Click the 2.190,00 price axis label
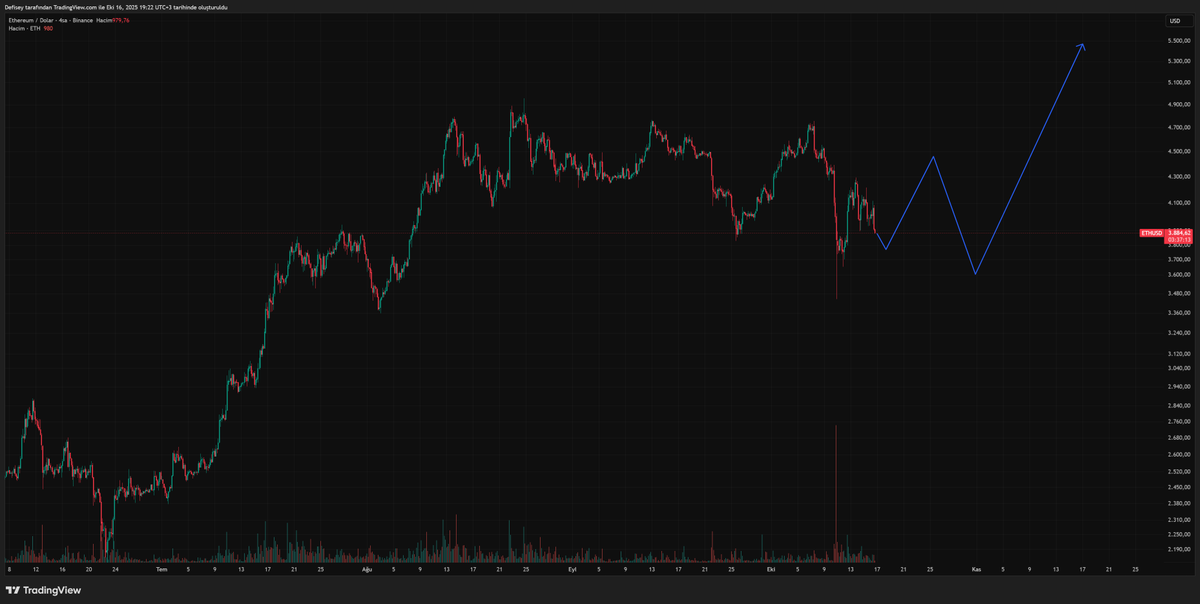 click(1178, 549)
